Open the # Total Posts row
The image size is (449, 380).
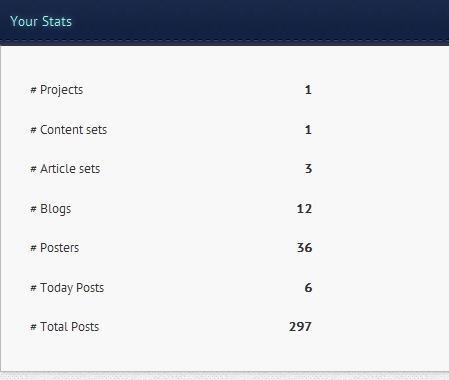(x=171, y=327)
